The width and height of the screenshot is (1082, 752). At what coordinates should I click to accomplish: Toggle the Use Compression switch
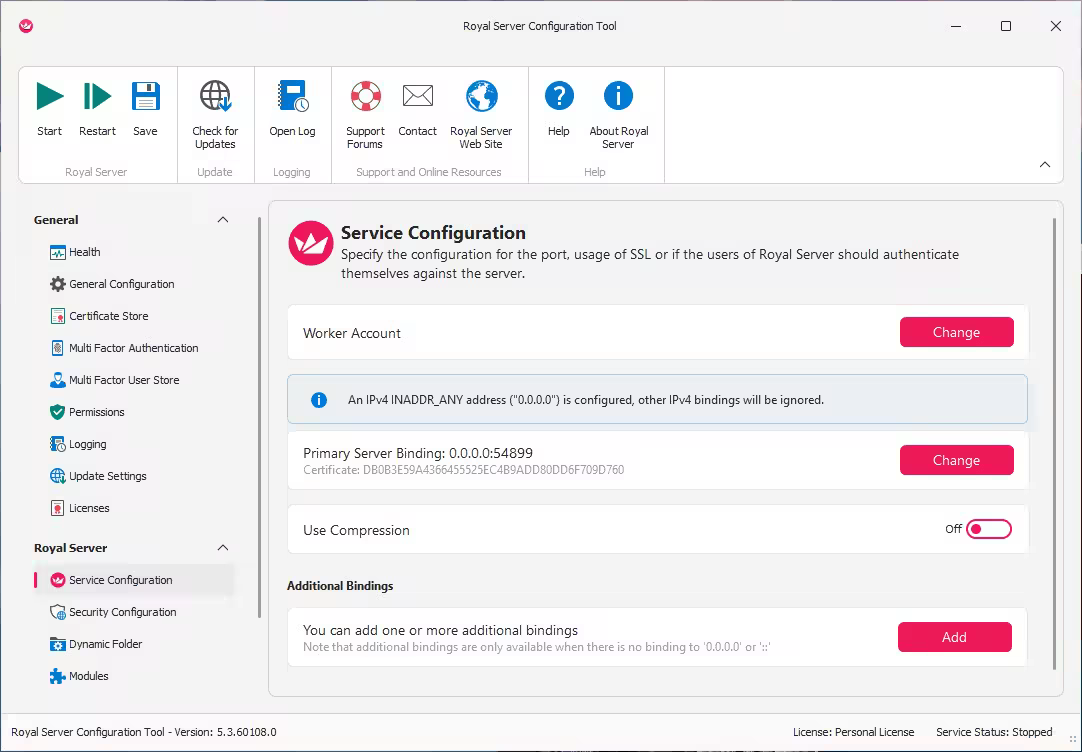pos(988,529)
